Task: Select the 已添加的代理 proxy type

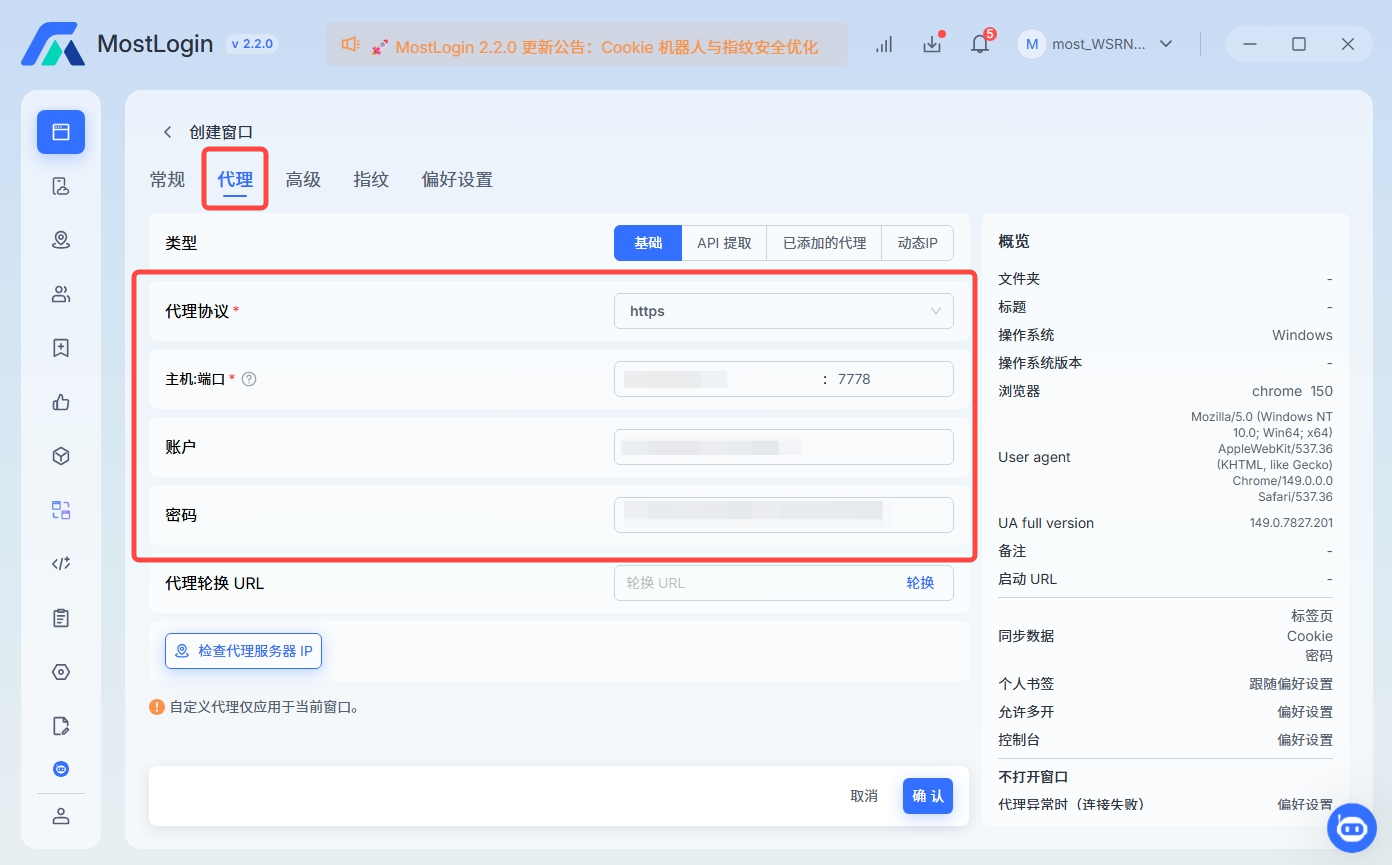Action: [x=824, y=243]
